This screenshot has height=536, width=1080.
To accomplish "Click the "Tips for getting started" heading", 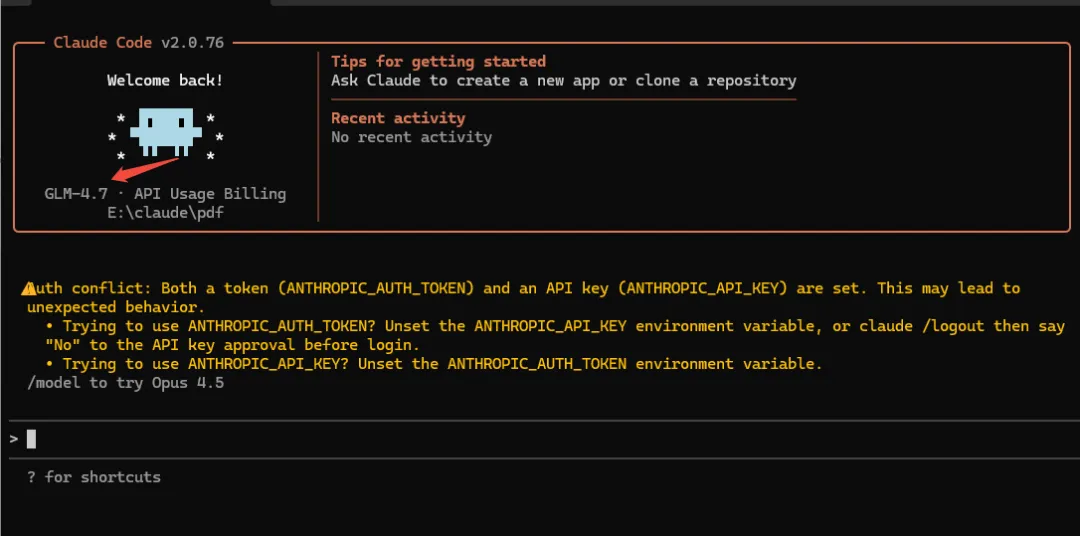I will pyautogui.click(x=439, y=61).
